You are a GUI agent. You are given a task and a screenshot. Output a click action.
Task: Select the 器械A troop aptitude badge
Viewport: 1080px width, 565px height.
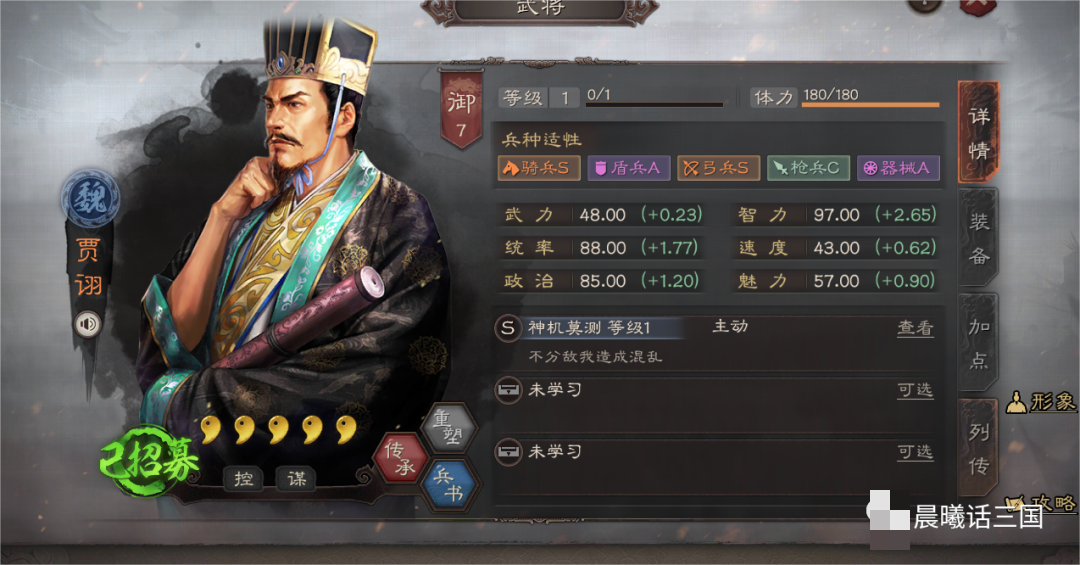[898, 168]
